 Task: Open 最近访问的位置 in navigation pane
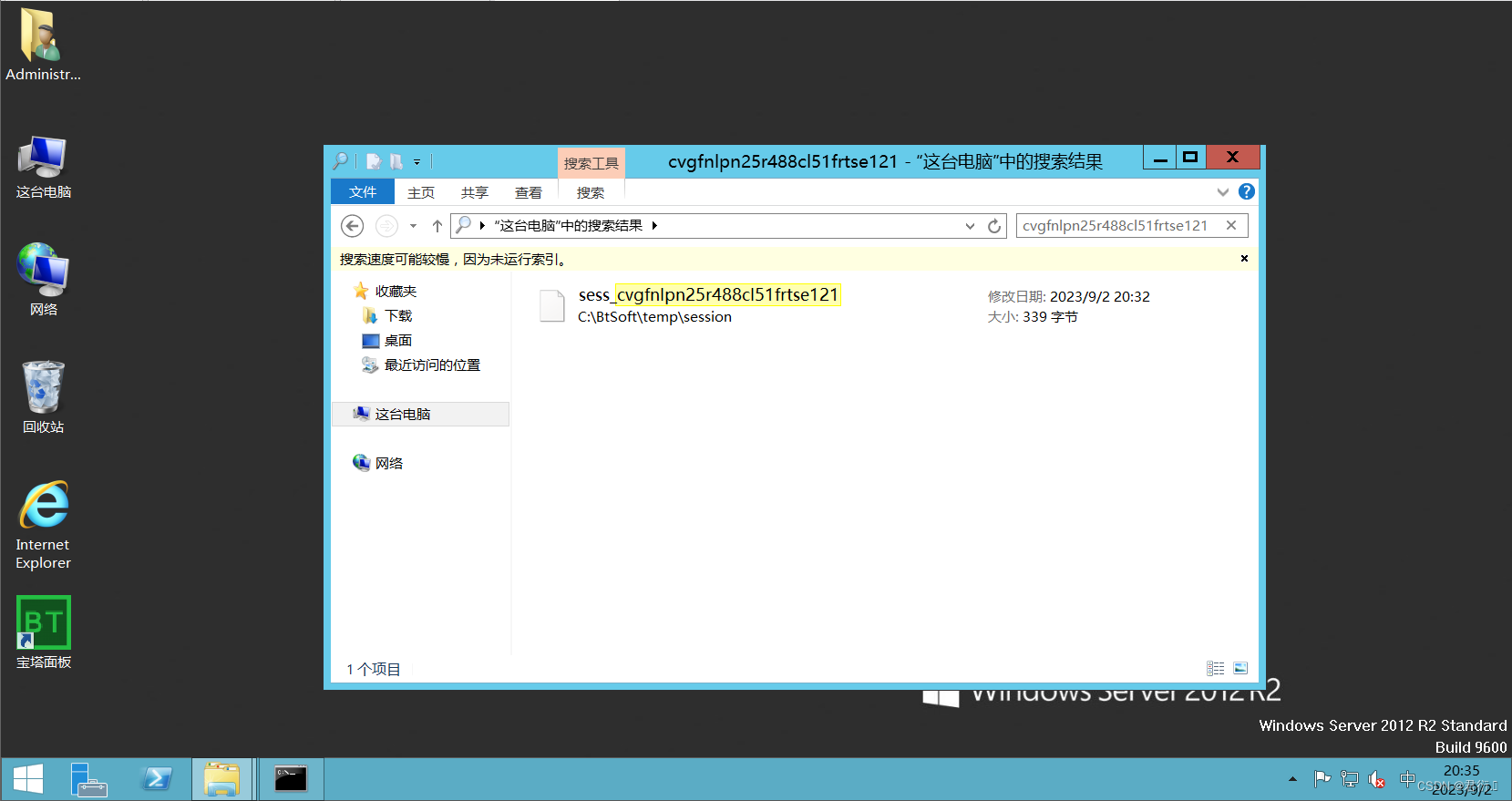coord(432,365)
